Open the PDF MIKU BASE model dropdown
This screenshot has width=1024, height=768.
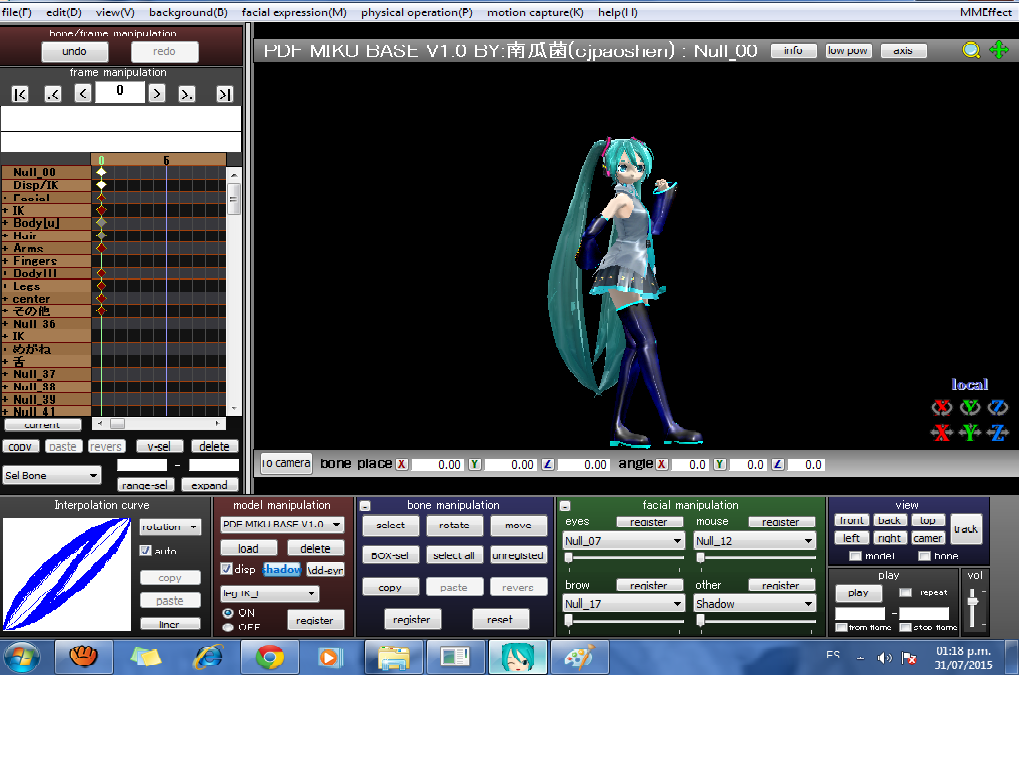coord(281,524)
